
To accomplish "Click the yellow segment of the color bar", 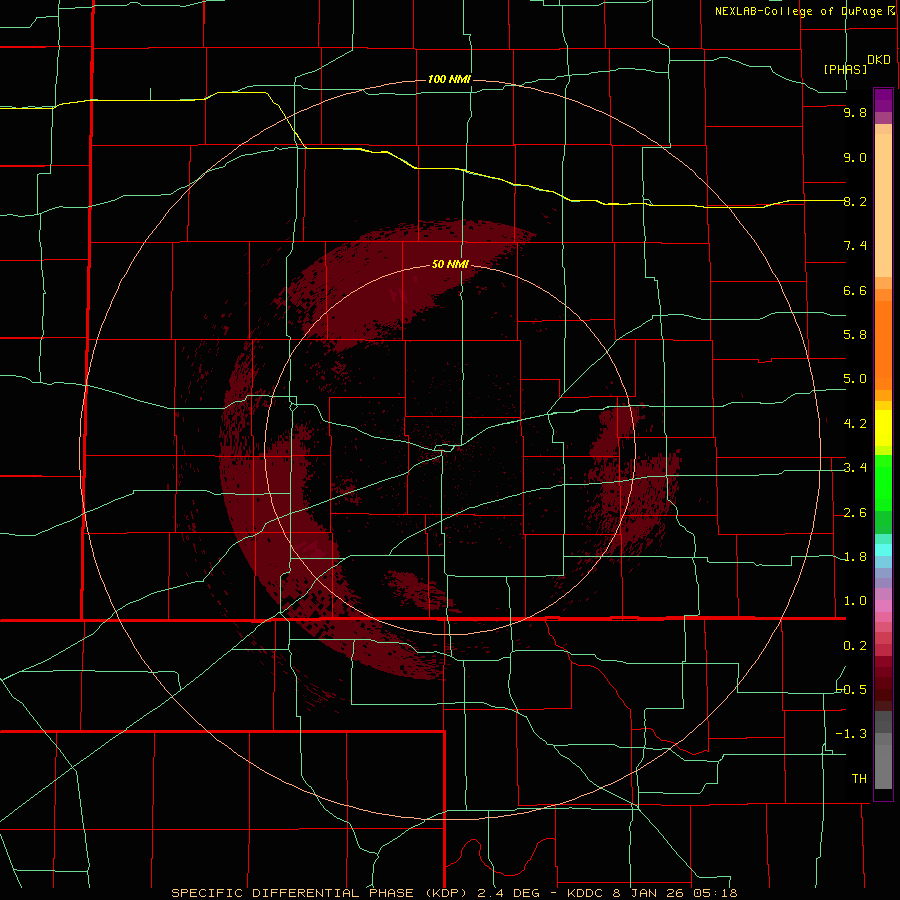I will (x=883, y=428).
